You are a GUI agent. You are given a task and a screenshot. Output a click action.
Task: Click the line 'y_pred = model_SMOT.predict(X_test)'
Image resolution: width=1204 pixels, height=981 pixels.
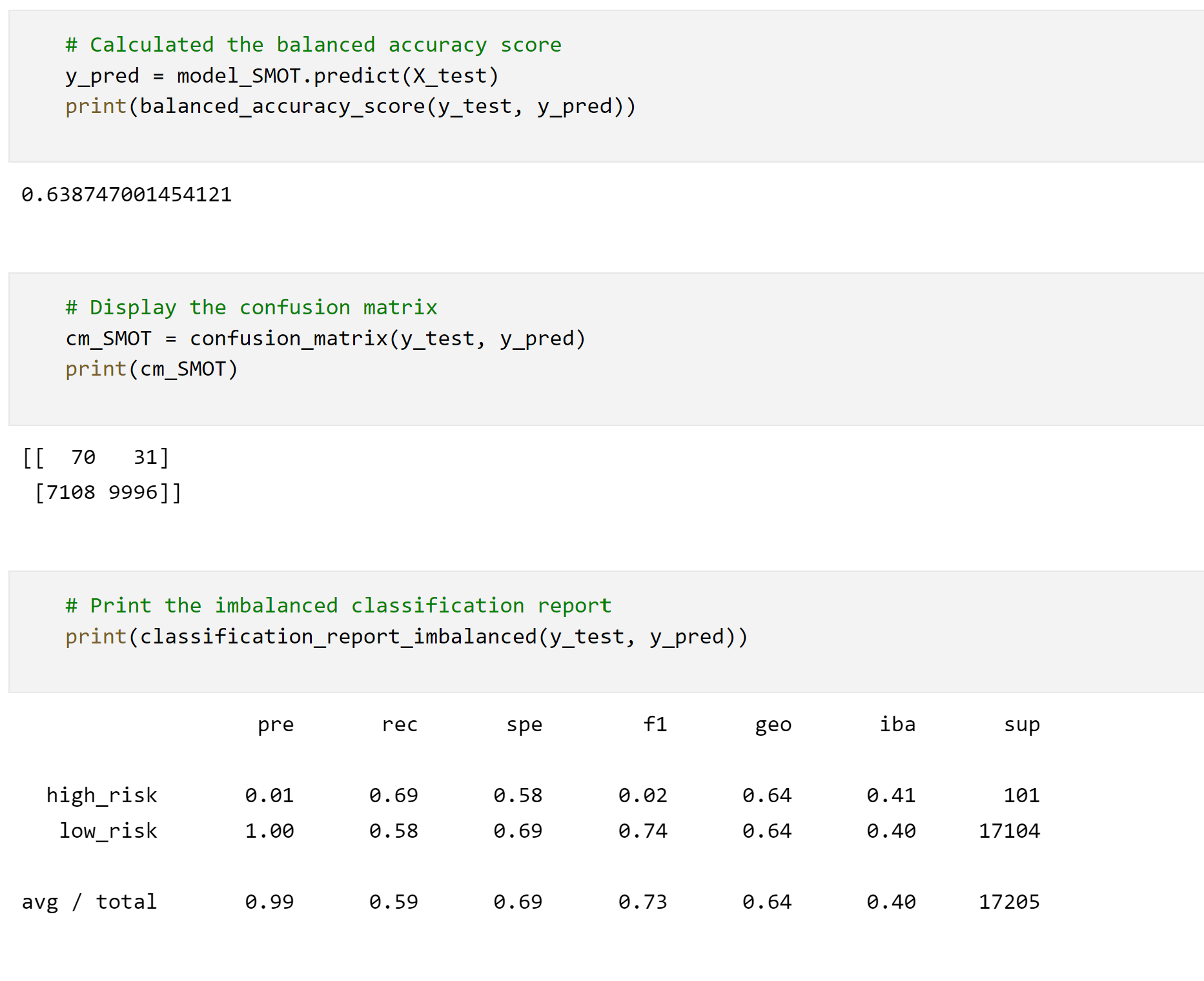pos(282,76)
